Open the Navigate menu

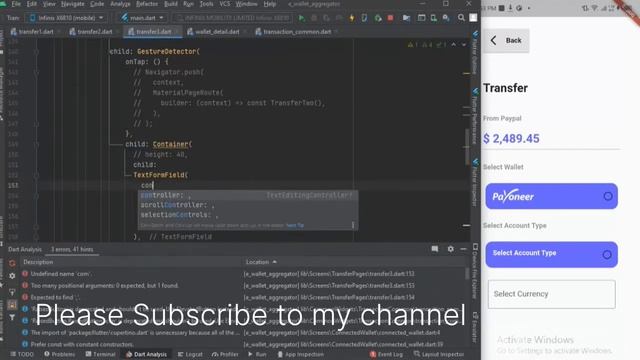click(73, 4)
